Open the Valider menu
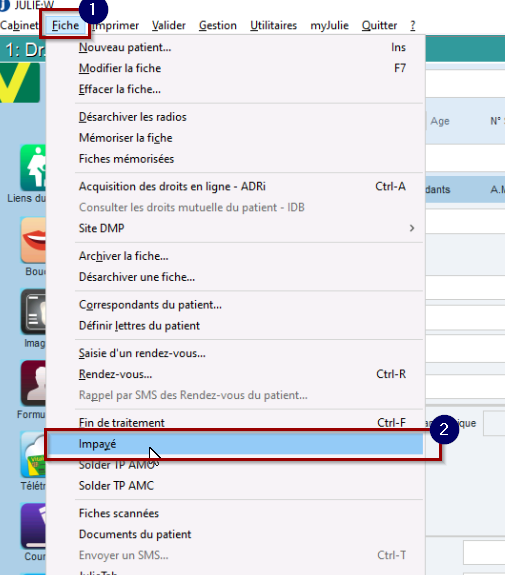The image size is (505, 575). (x=169, y=25)
